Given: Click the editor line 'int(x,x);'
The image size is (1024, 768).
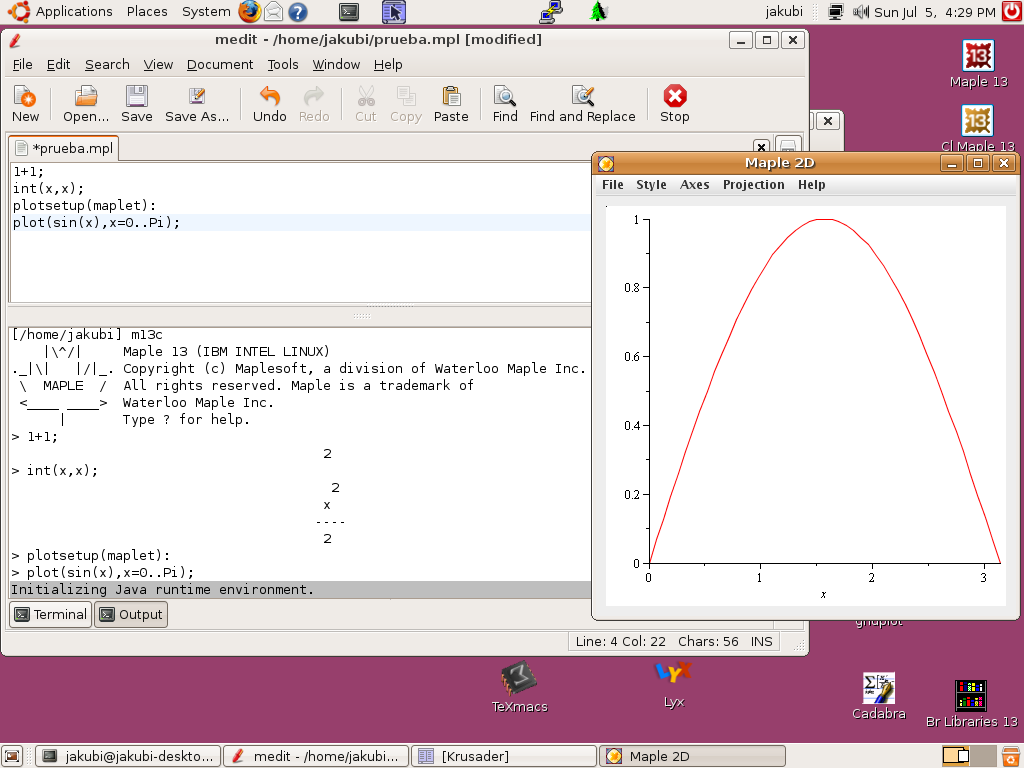Looking at the screenshot, I should click(48, 189).
